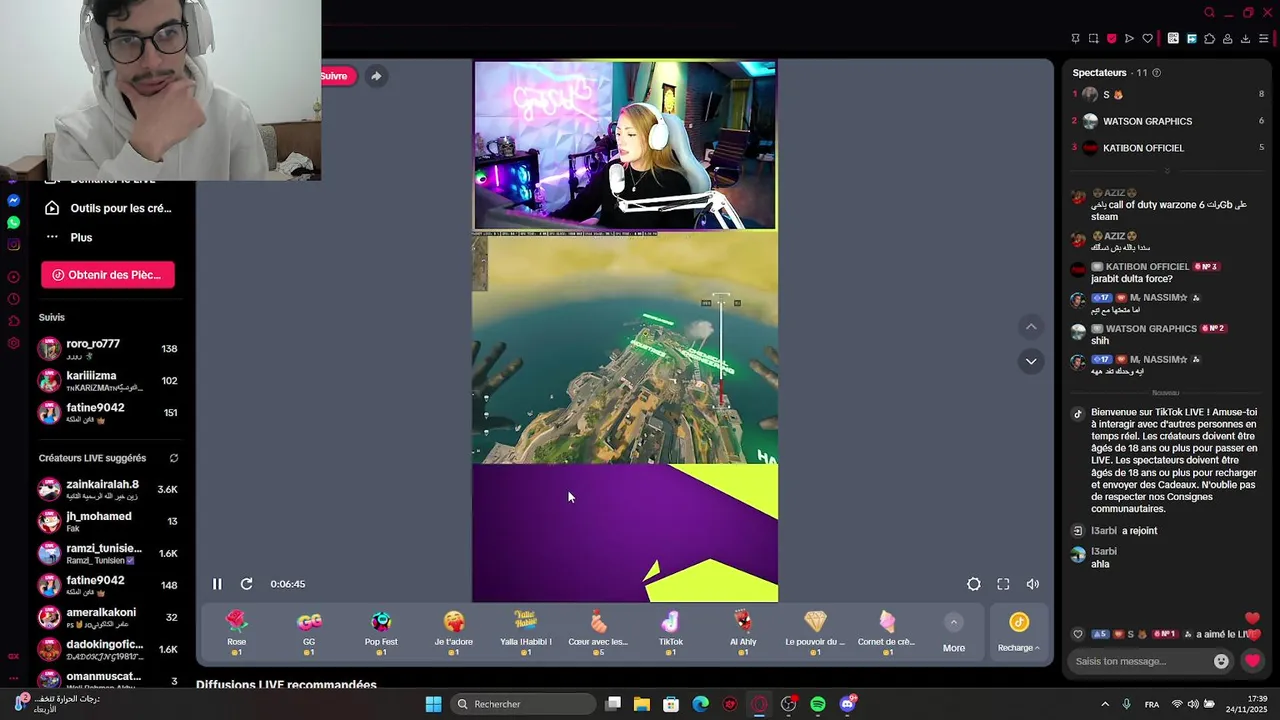
Task: Send the Je t'adore gift
Action: [x=453, y=633]
